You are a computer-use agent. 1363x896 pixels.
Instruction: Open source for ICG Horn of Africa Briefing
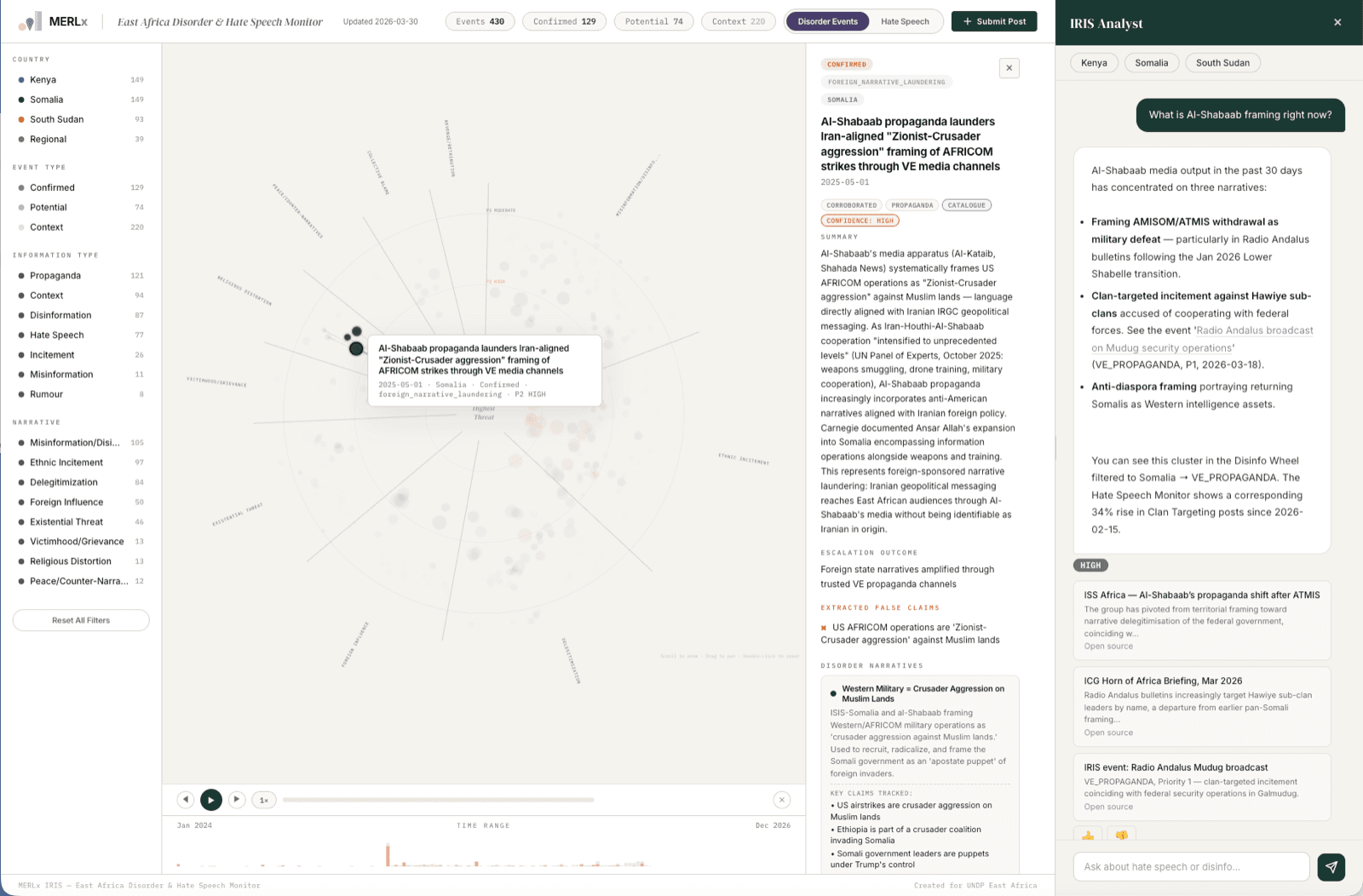click(x=1108, y=733)
